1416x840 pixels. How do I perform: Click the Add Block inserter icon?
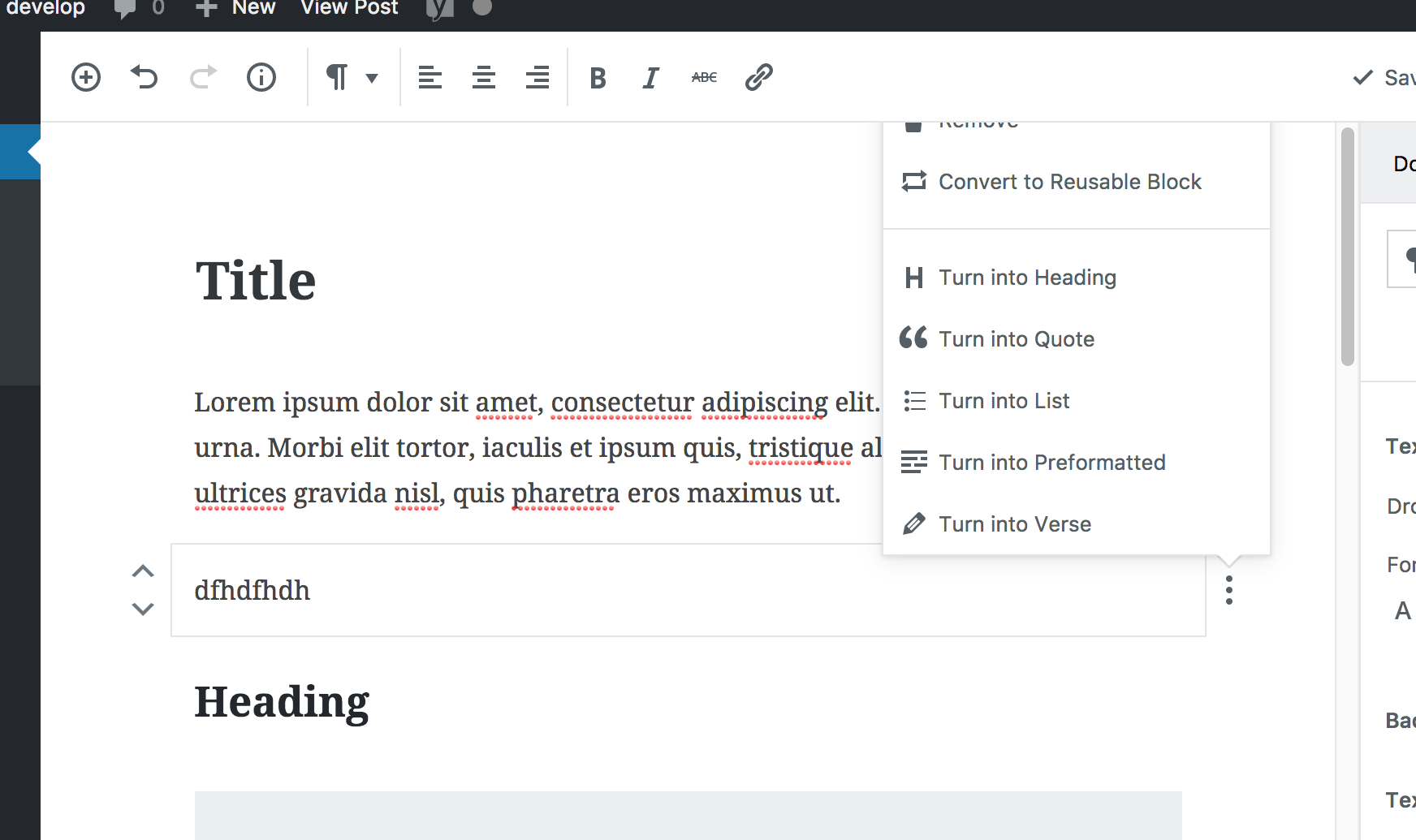[85, 77]
